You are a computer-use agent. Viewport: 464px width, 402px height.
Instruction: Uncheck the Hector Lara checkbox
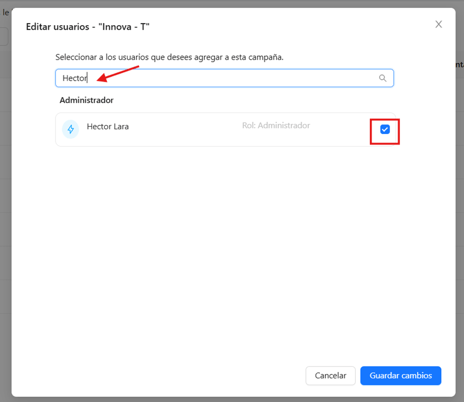(385, 129)
